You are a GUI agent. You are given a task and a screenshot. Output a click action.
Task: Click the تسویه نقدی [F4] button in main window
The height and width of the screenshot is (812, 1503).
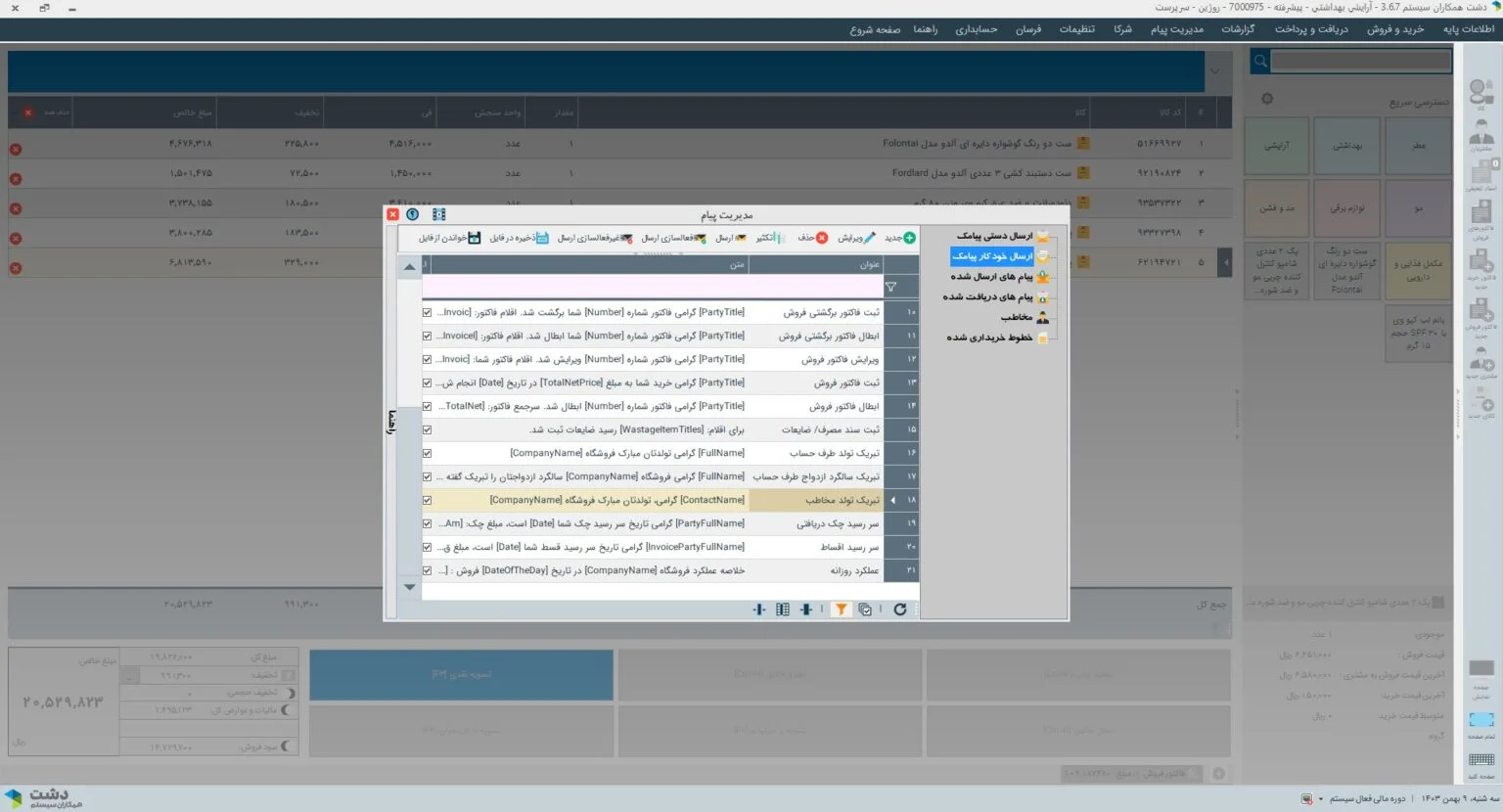tap(461, 675)
